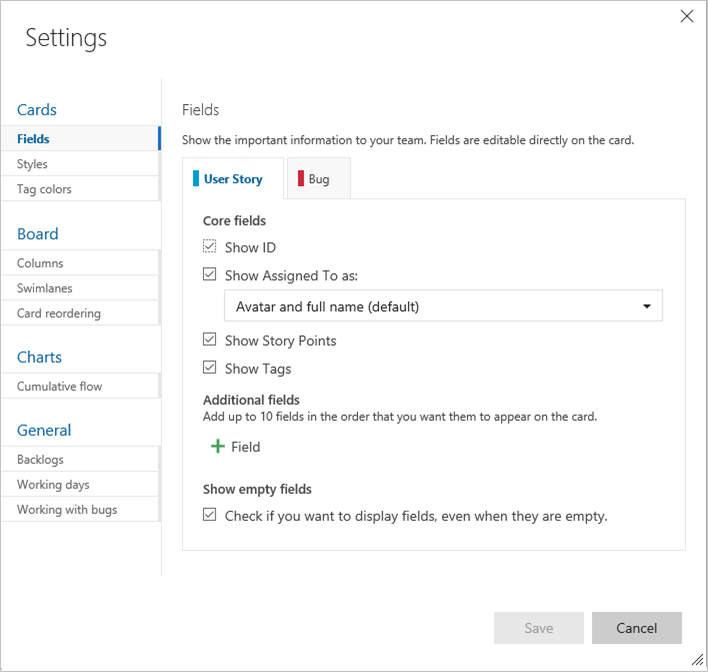The image size is (708, 672).
Task: Open Backlogs general settings
Action: click(x=80, y=459)
